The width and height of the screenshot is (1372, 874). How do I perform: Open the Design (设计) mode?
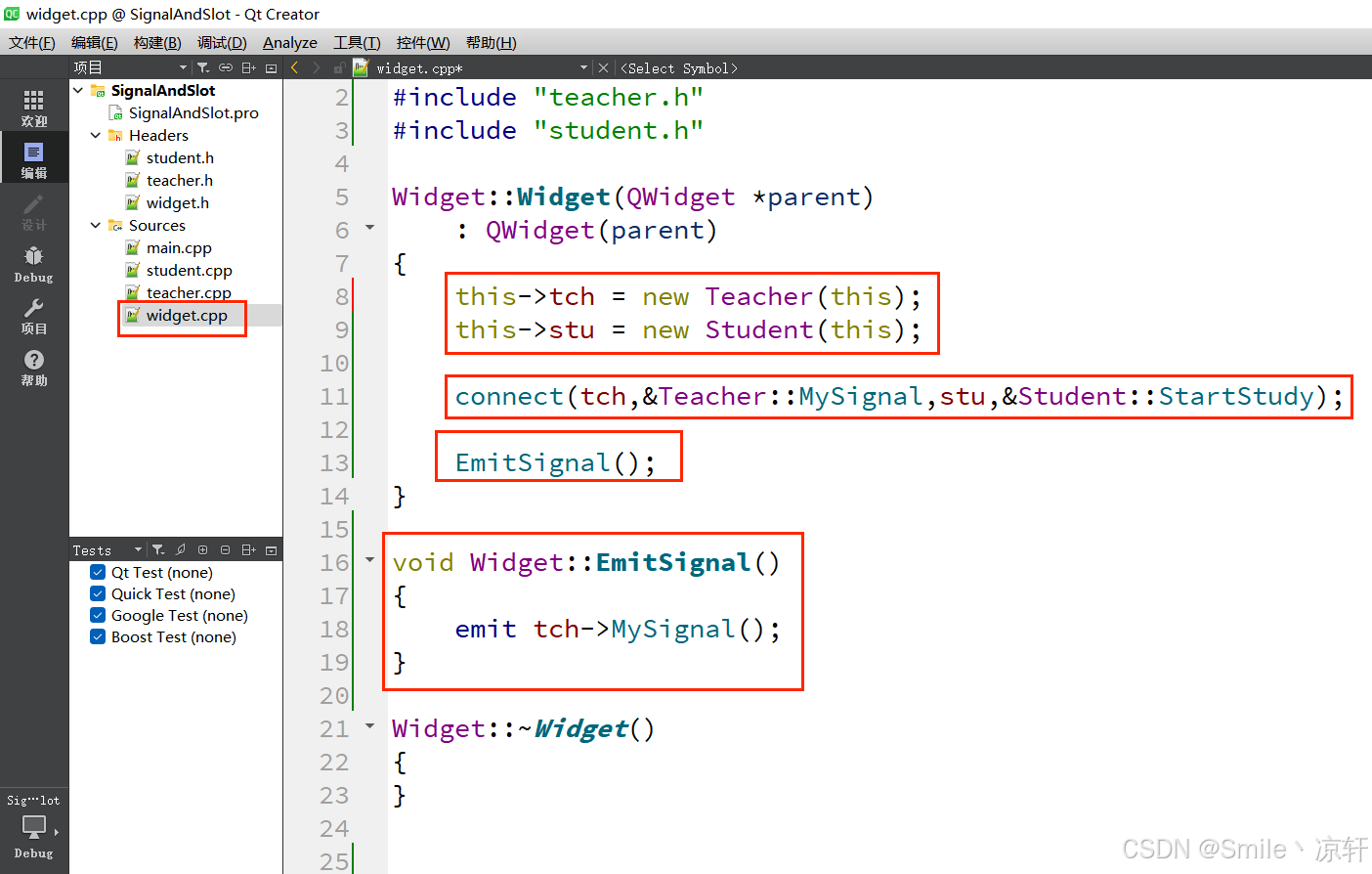click(34, 211)
